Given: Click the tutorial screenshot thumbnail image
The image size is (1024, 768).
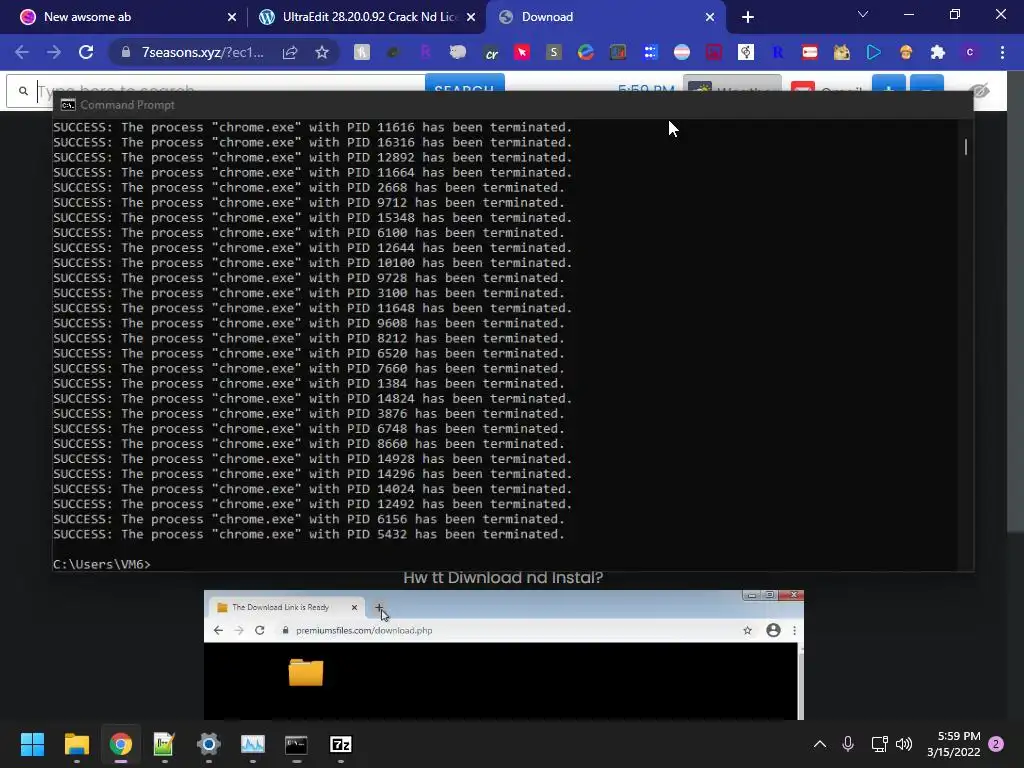Looking at the screenshot, I should point(504,655).
